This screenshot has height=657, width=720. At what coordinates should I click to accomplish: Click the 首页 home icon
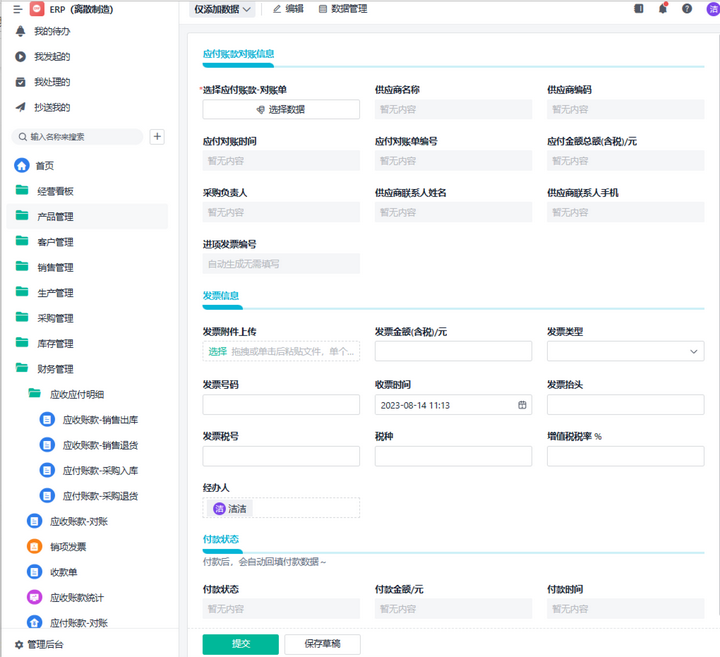(22, 166)
